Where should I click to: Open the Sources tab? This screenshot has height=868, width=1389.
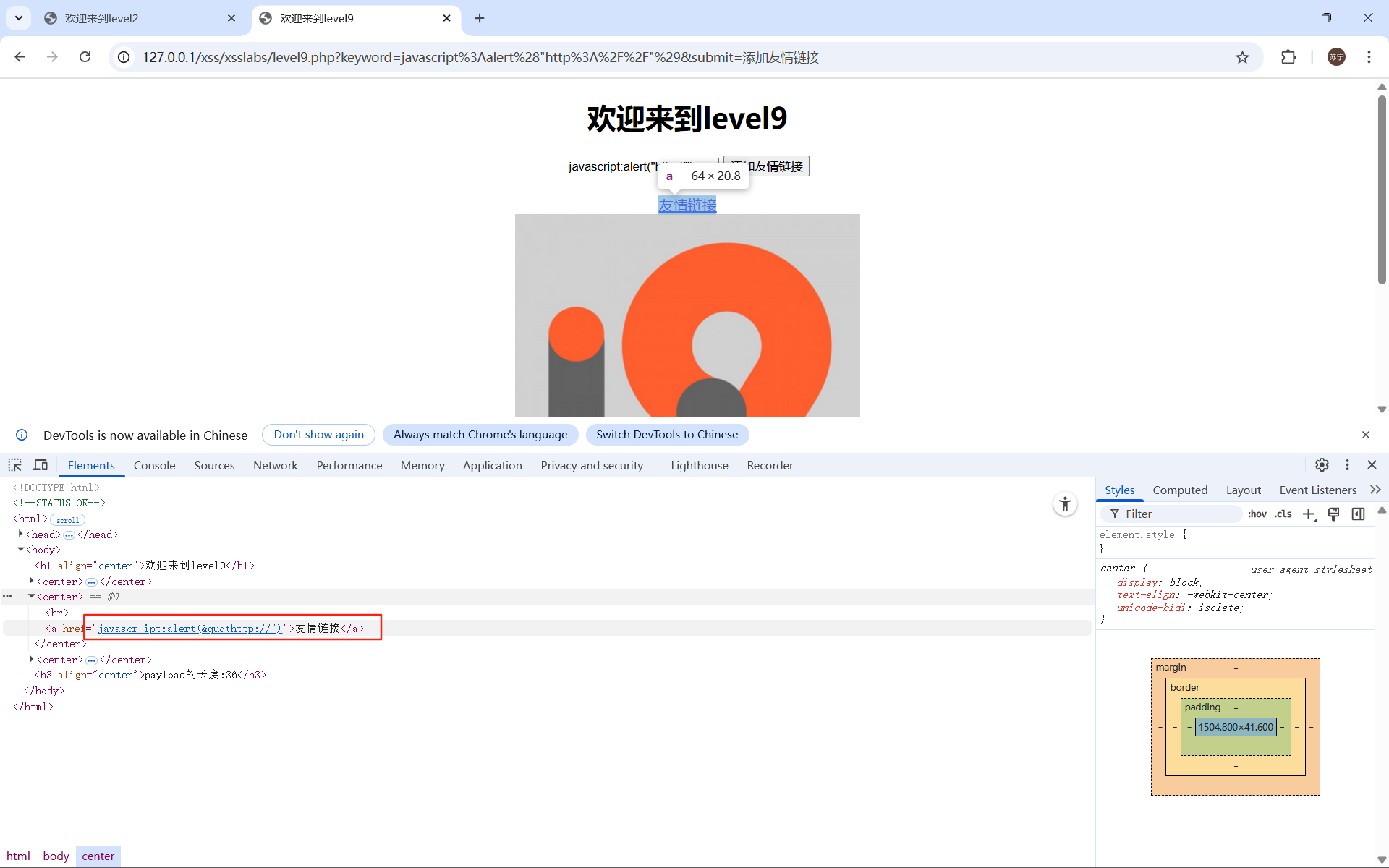pos(214,465)
